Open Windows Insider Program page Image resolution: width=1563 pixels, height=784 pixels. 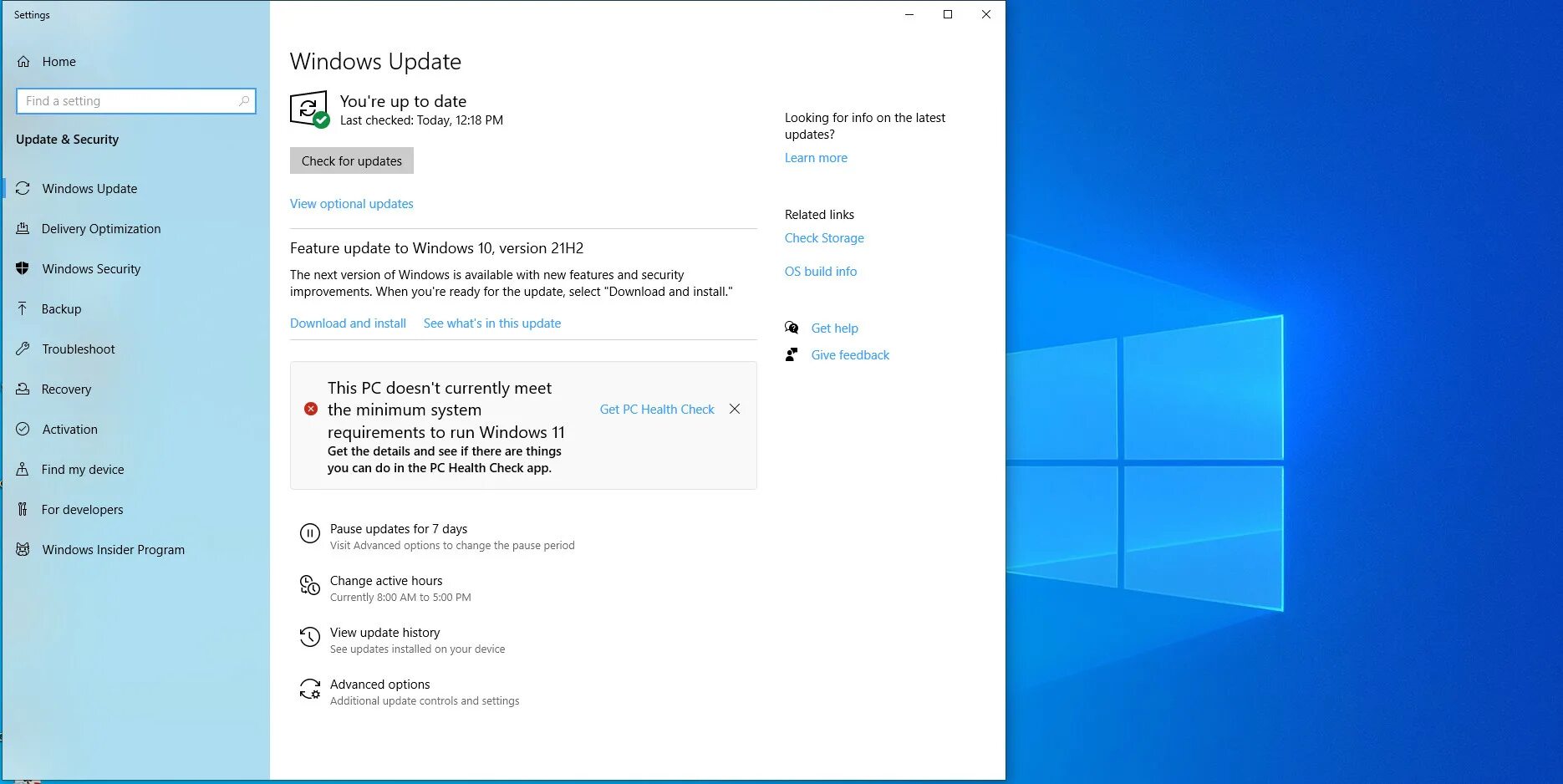click(113, 550)
